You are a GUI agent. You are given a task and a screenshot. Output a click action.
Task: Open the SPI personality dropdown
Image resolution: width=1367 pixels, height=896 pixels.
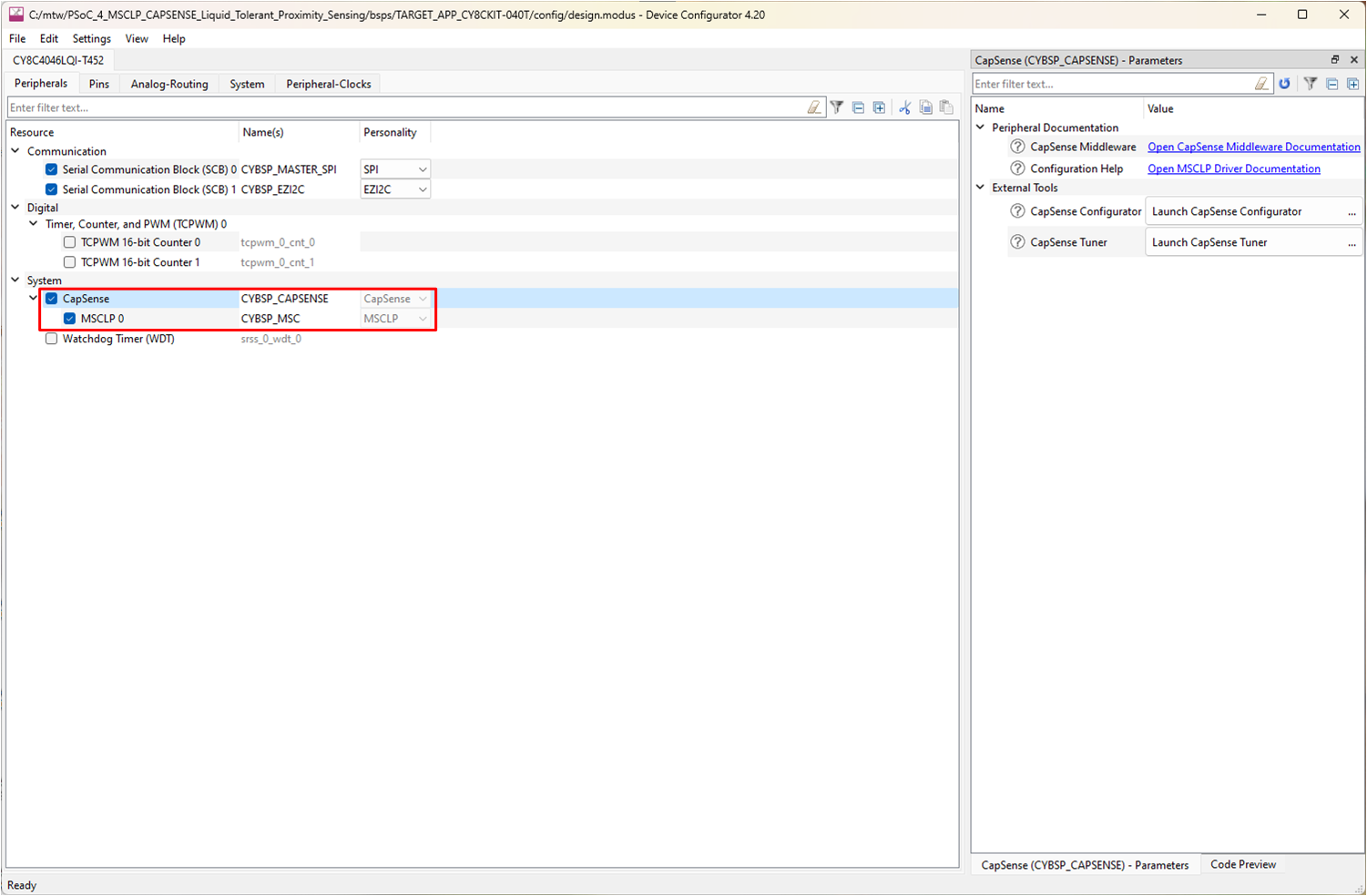(395, 169)
